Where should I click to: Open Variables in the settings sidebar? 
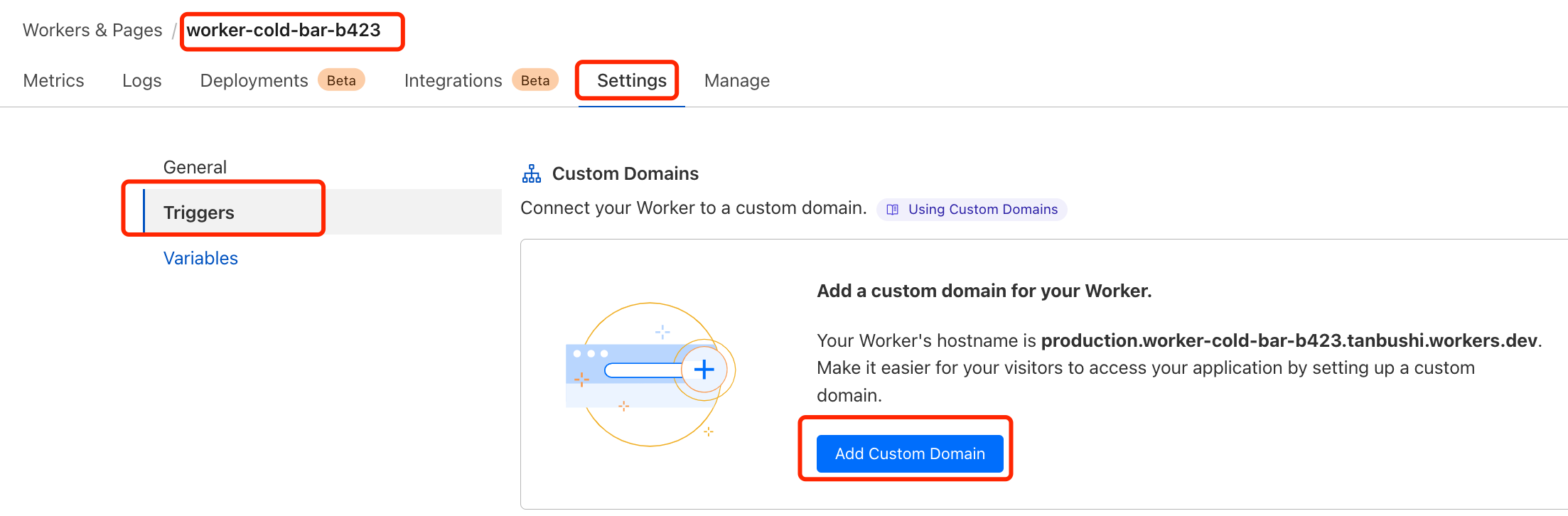coord(200,258)
